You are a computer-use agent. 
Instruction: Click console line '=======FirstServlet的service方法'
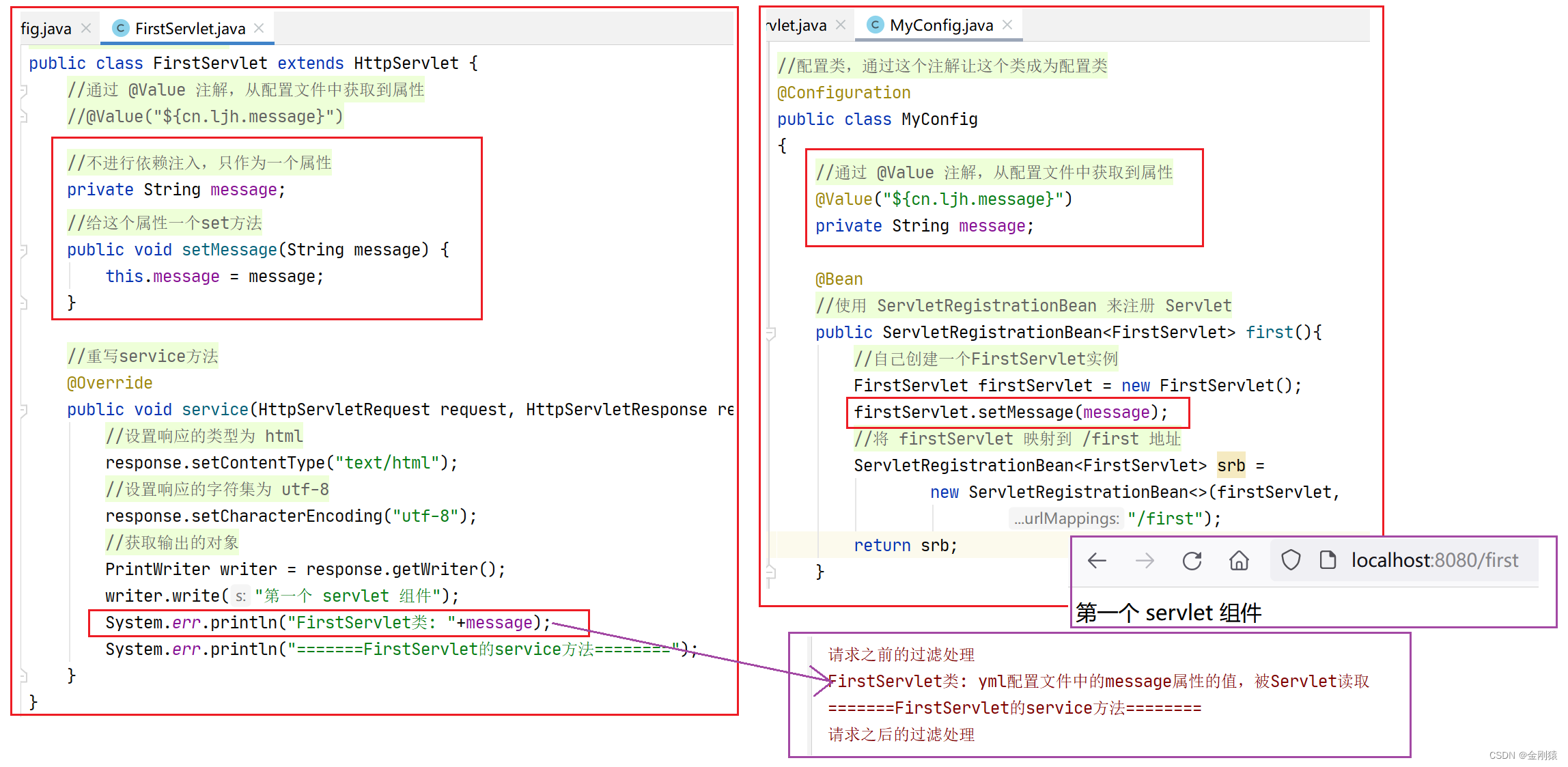pyautogui.click(x=1015, y=708)
